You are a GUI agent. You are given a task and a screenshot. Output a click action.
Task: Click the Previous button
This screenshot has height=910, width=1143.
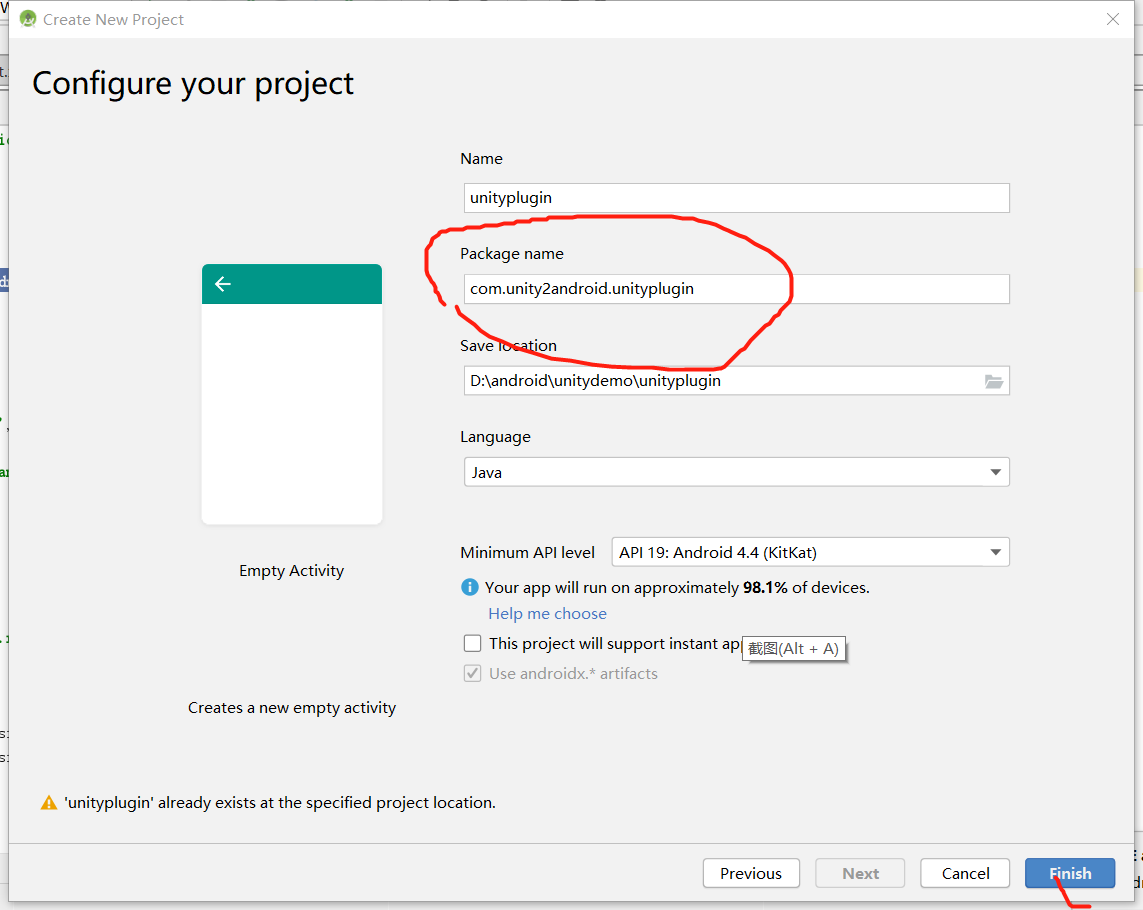coord(751,873)
